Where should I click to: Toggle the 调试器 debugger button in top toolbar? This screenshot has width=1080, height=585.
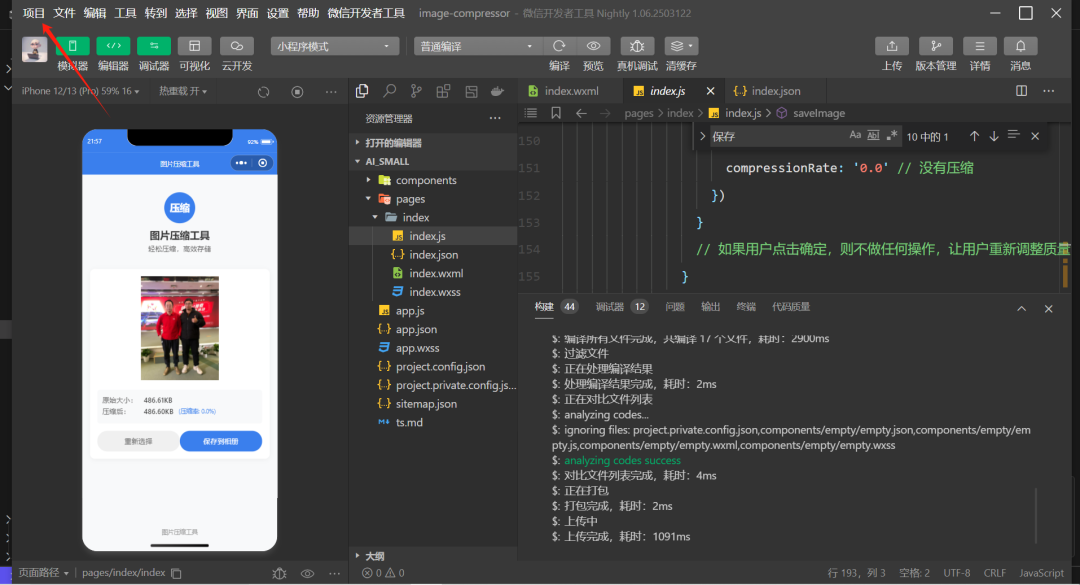(154, 46)
